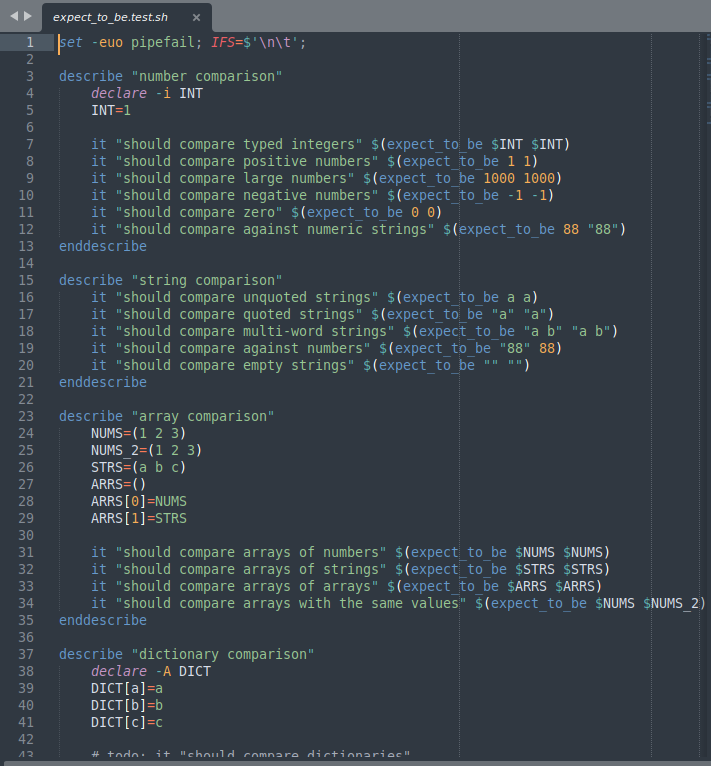Click 'enddescribe' on line 21
This screenshot has width=711, height=766.
(x=103, y=382)
